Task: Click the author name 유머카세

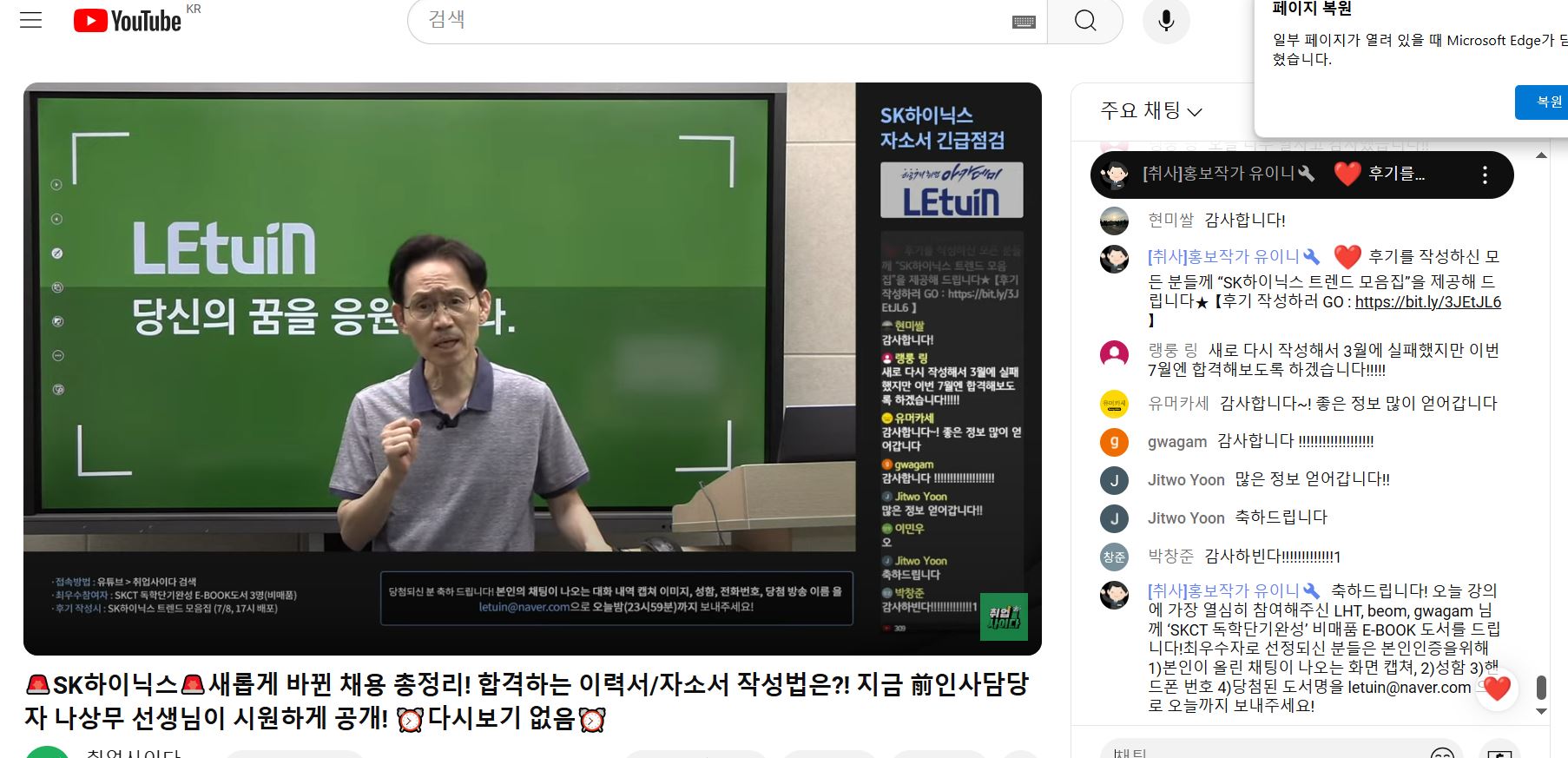Action: 1178,403
